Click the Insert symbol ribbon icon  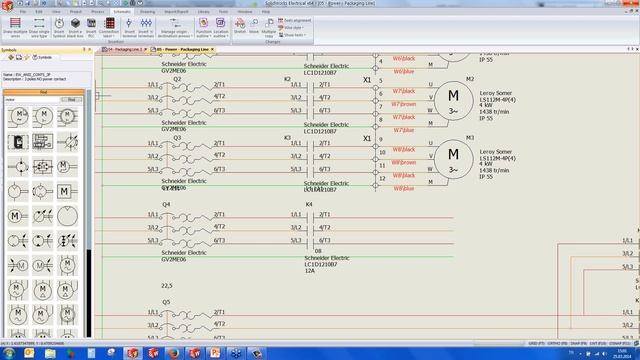pos(59,28)
